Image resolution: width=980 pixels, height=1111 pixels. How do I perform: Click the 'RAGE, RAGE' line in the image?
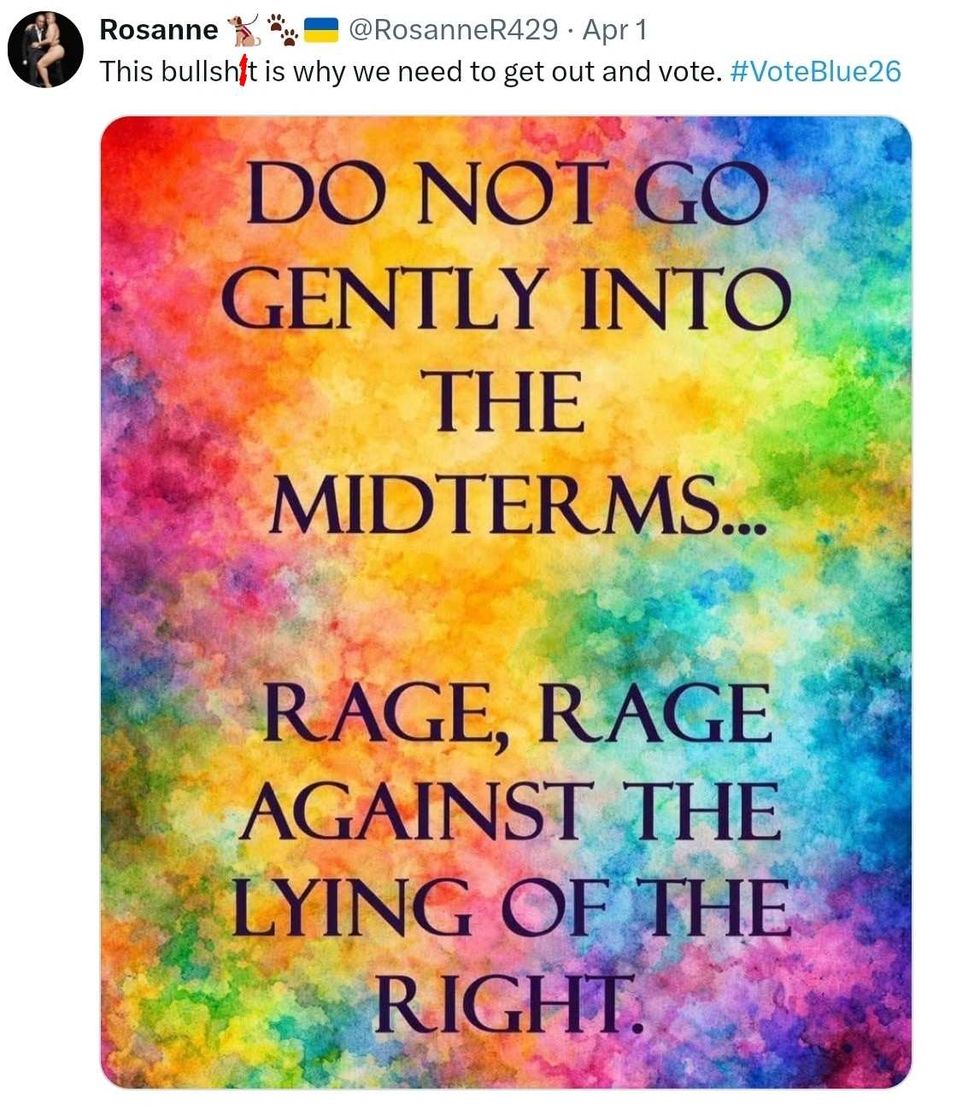(x=517, y=714)
